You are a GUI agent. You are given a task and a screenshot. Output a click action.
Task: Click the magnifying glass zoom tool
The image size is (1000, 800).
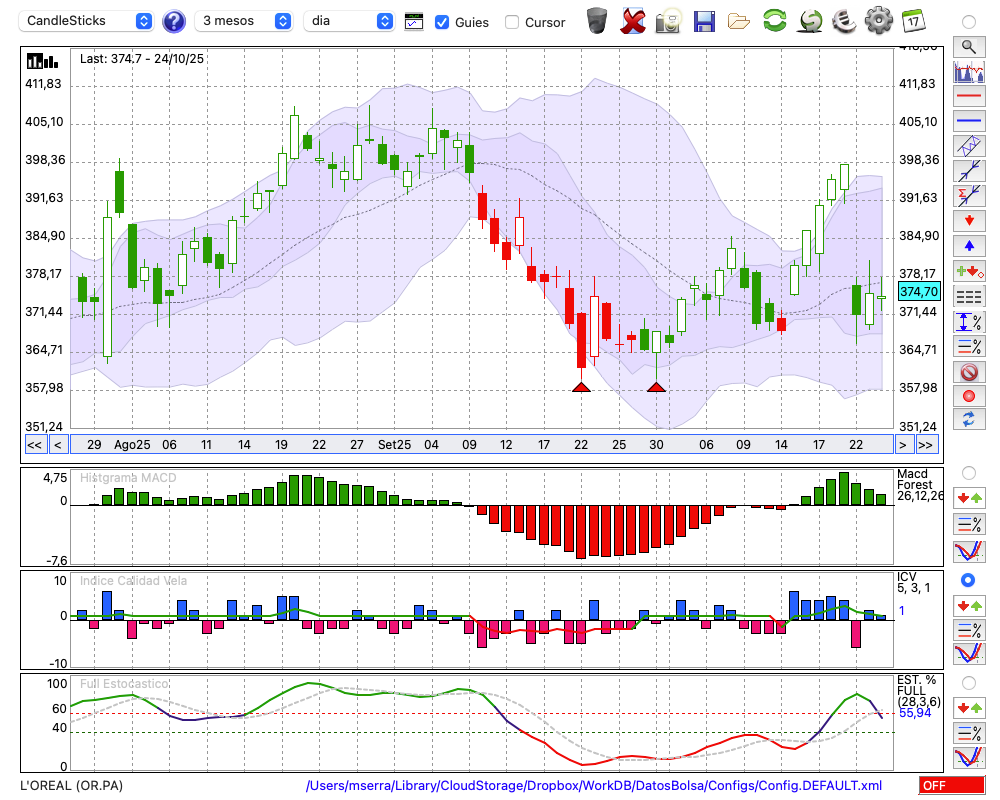(969, 47)
